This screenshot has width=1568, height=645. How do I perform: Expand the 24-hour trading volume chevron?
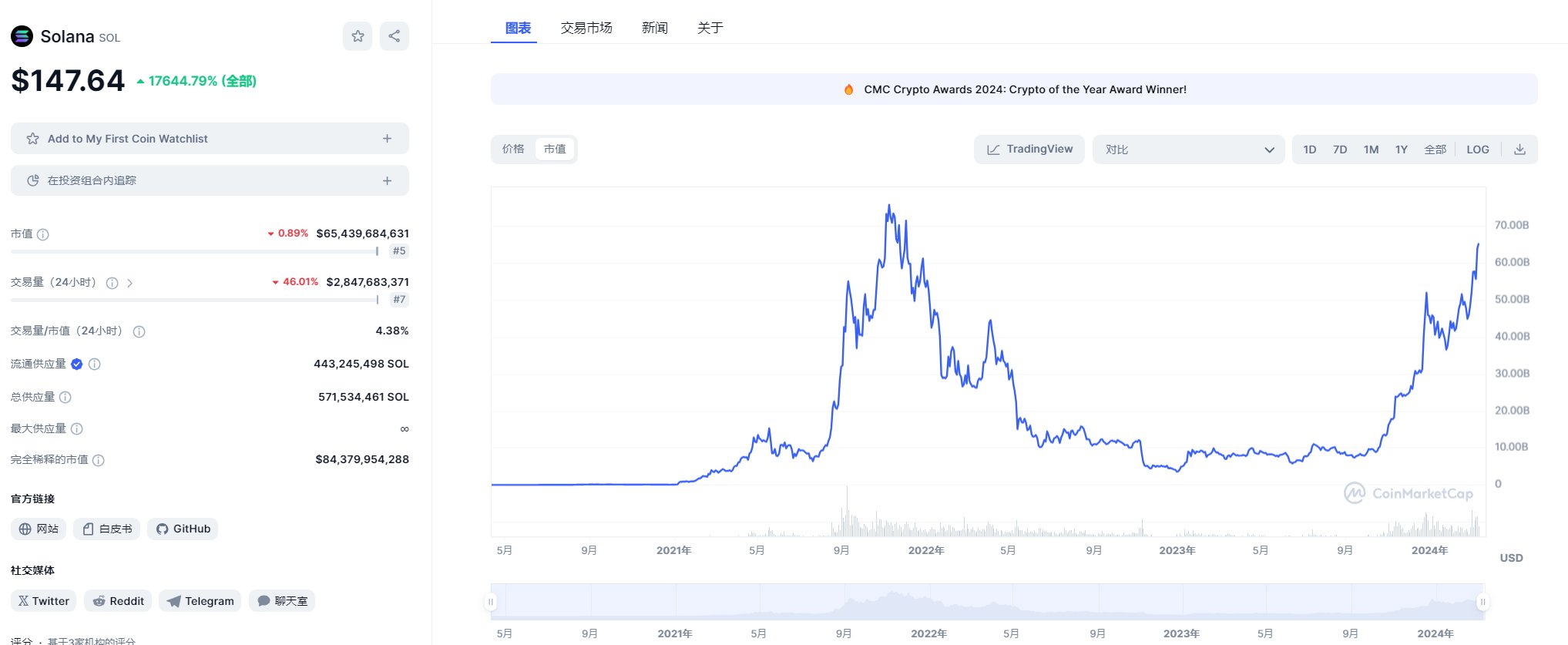coord(129,283)
